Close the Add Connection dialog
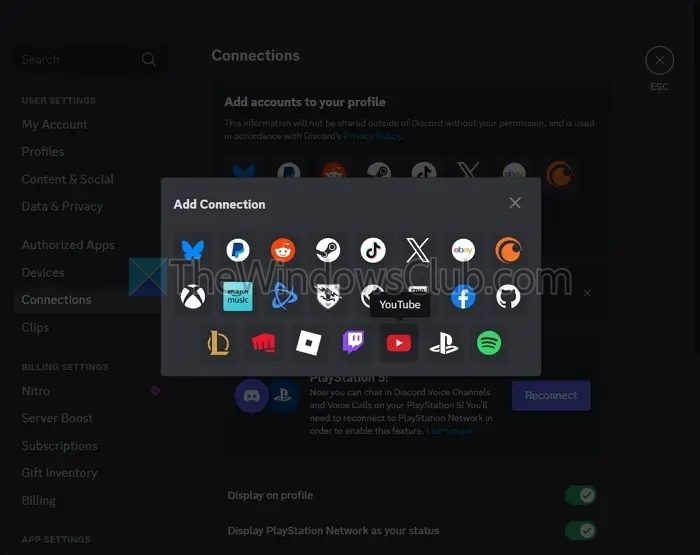The image size is (700, 555). [515, 203]
